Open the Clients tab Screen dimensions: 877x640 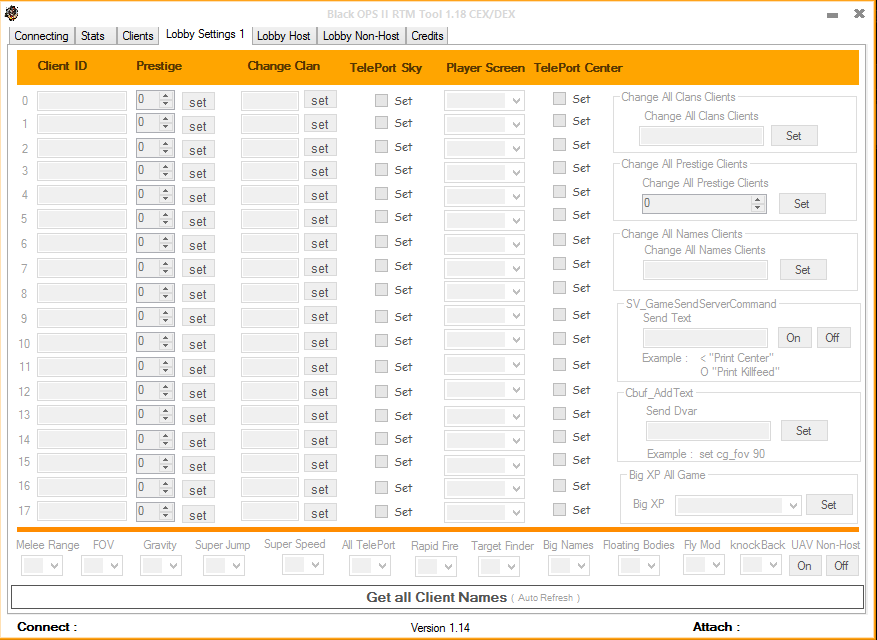[x=138, y=36]
